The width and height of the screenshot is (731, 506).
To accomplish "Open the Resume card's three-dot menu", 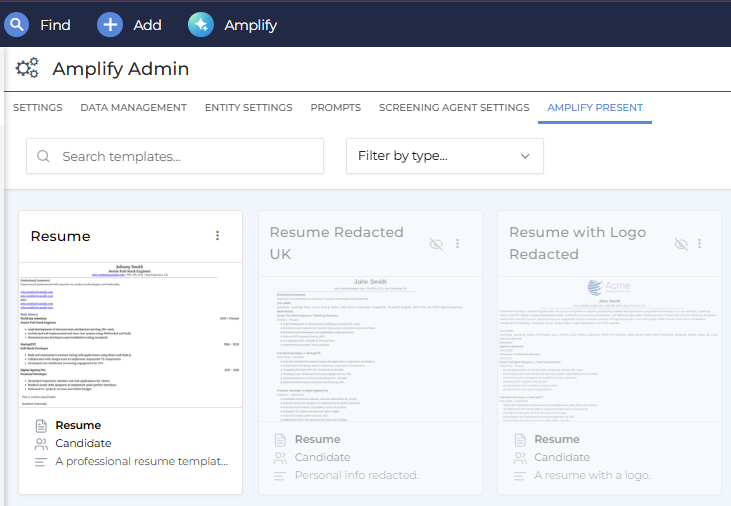I will point(218,236).
